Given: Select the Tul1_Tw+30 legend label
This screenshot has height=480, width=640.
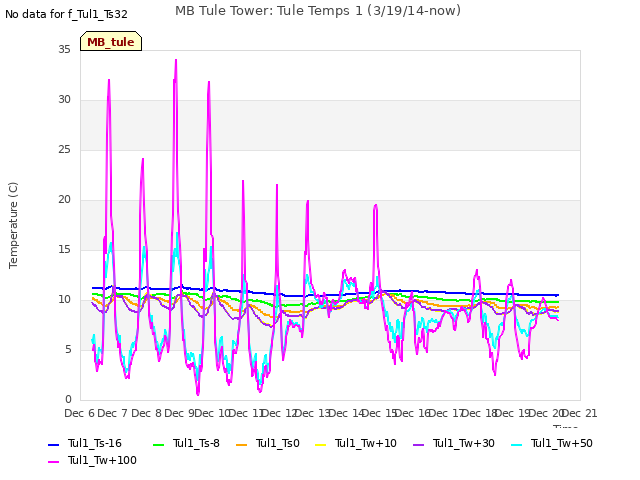Looking at the screenshot, I should pos(464,443).
